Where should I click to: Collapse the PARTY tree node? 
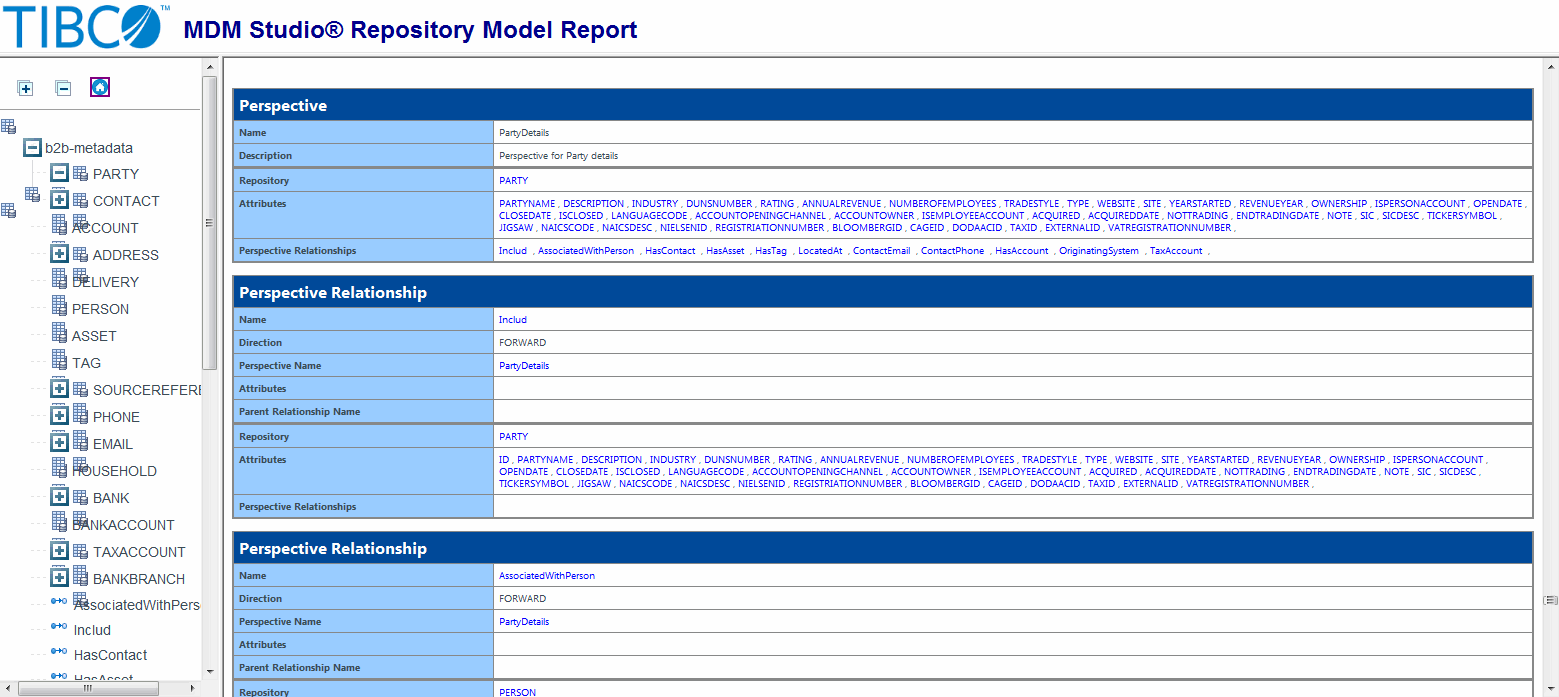[x=59, y=173]
